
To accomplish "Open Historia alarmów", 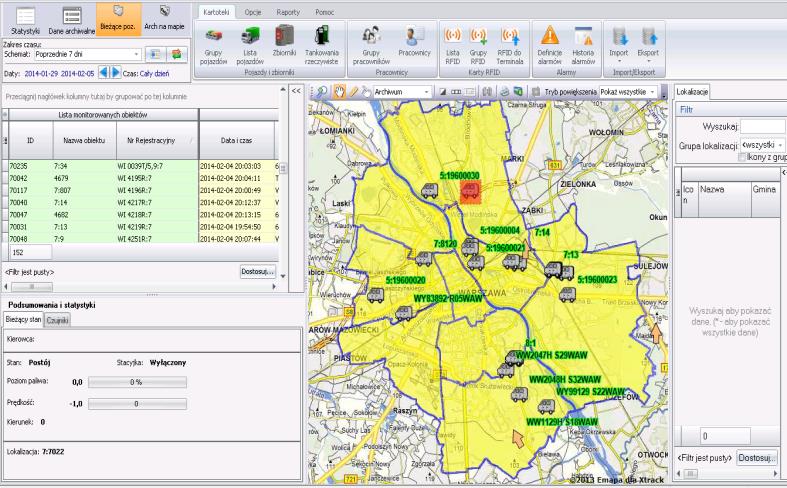I will 583,46.
